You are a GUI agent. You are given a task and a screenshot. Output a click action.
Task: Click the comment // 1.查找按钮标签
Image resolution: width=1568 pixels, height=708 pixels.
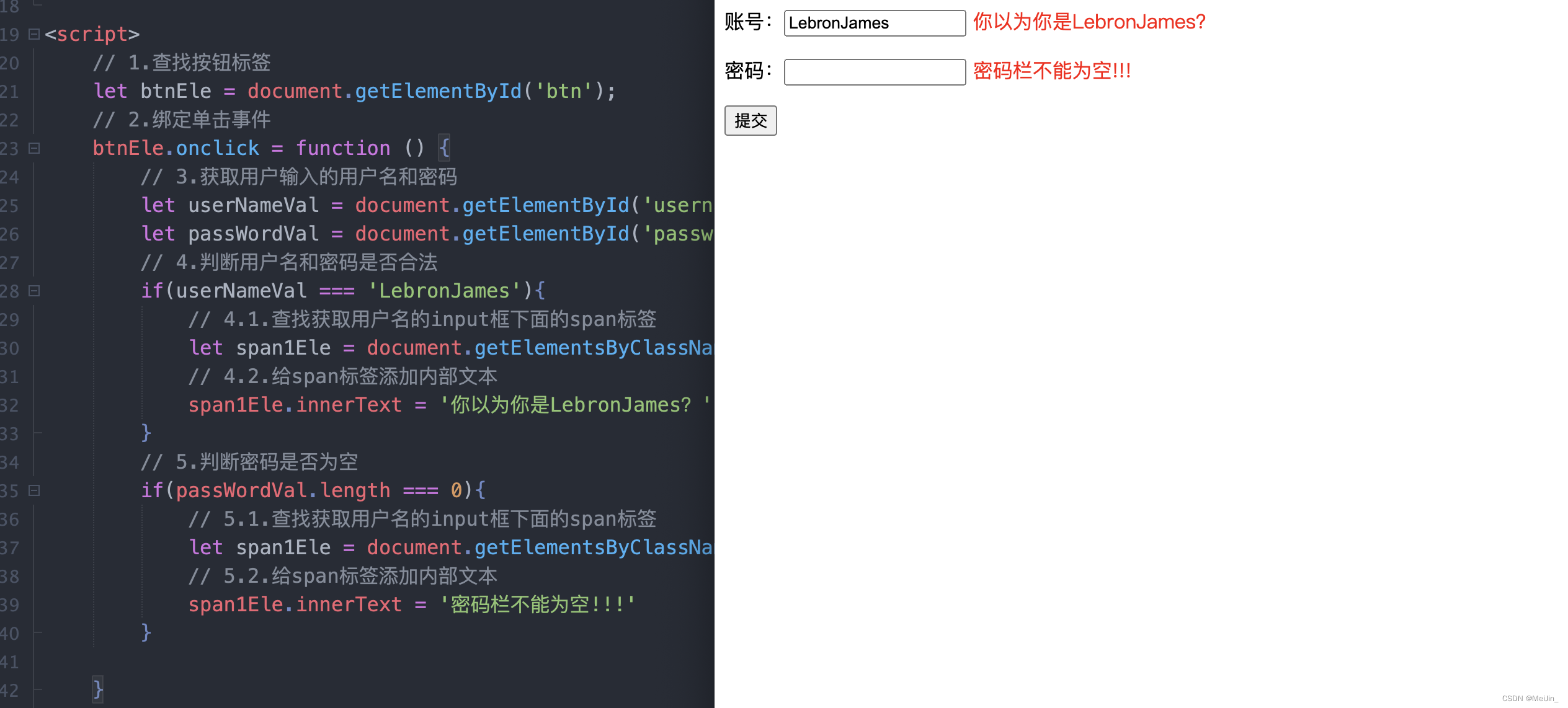[x=182, y=63]
